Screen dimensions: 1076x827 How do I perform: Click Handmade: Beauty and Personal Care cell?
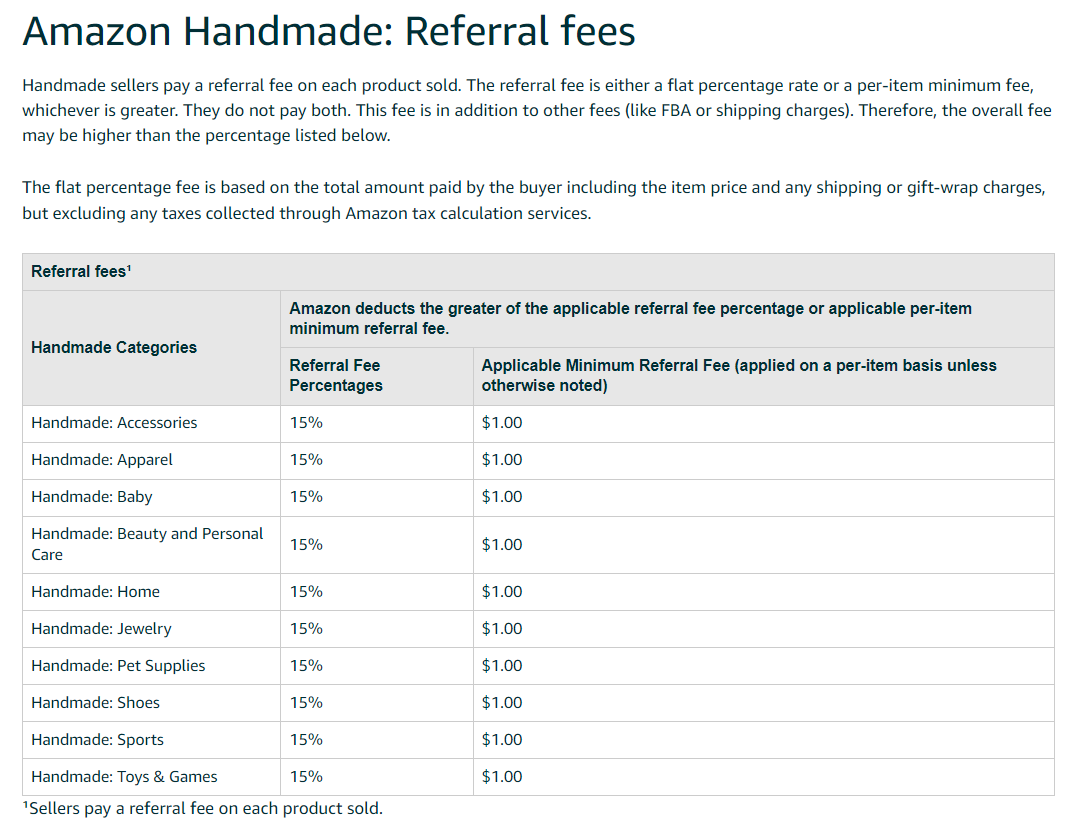[x=152, y=544]
